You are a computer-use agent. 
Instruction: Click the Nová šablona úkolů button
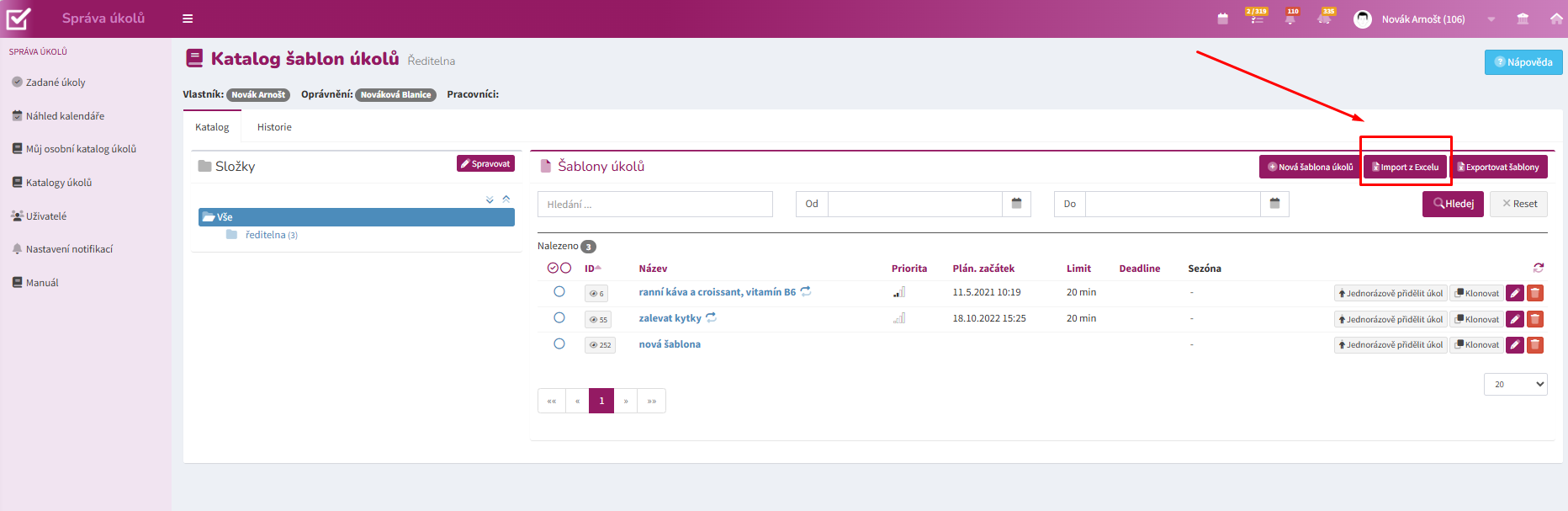coord(1310,167)
